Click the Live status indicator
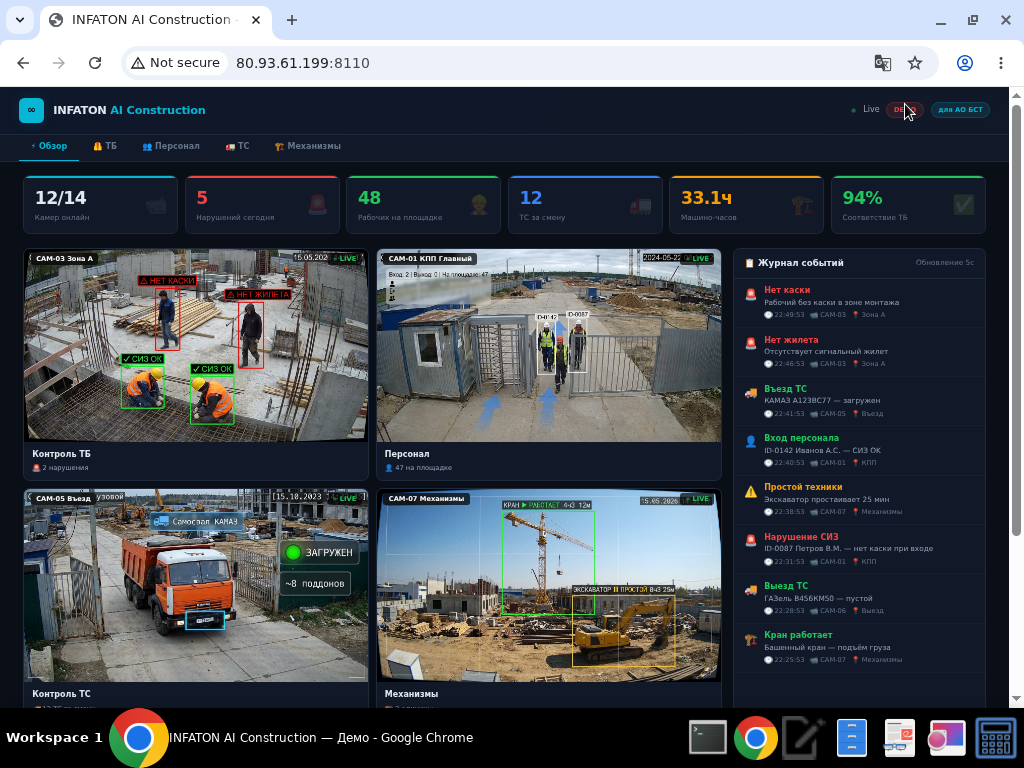 (865, 110)
